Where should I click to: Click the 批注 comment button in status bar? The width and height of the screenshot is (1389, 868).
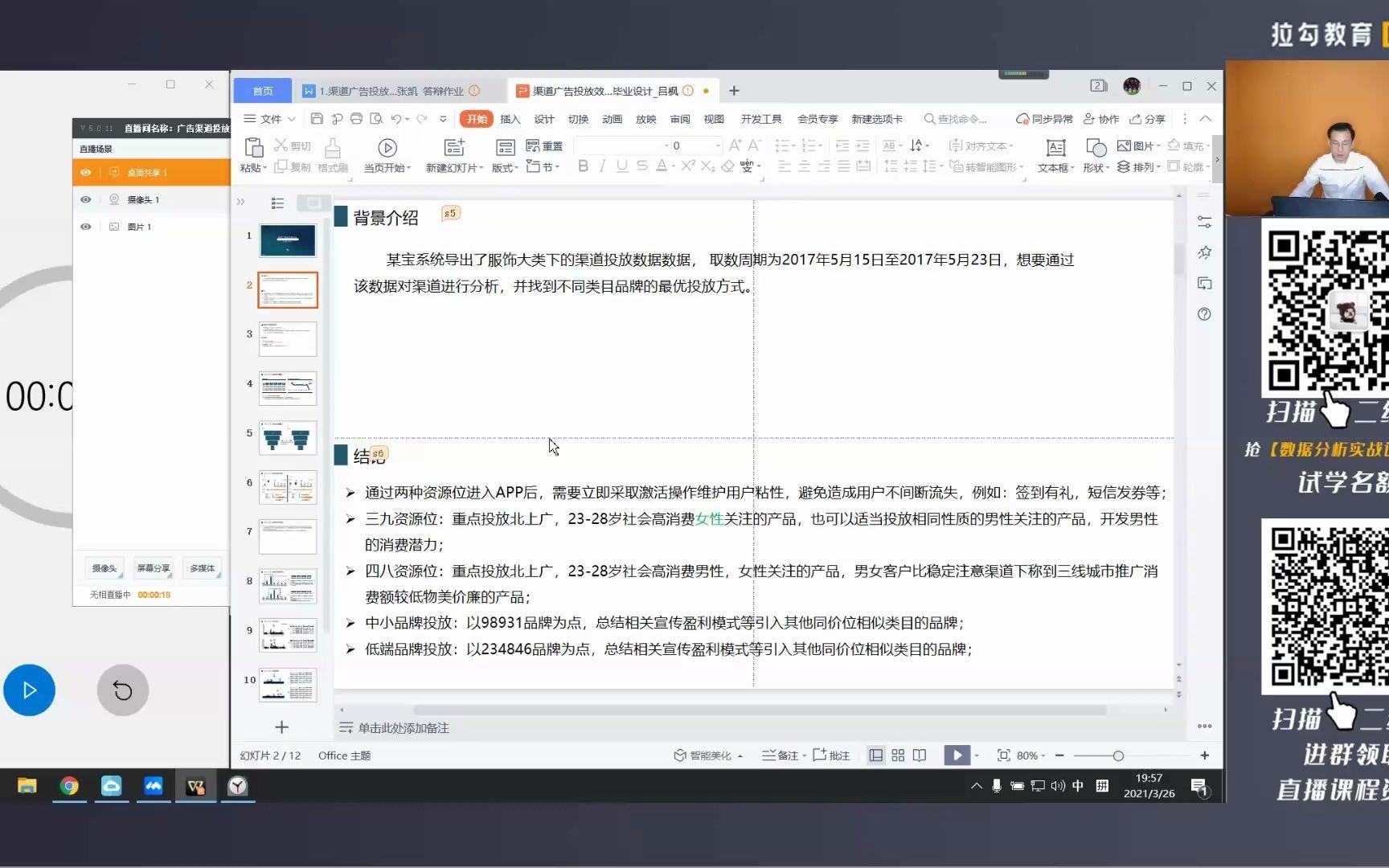(x=831, y=755)
